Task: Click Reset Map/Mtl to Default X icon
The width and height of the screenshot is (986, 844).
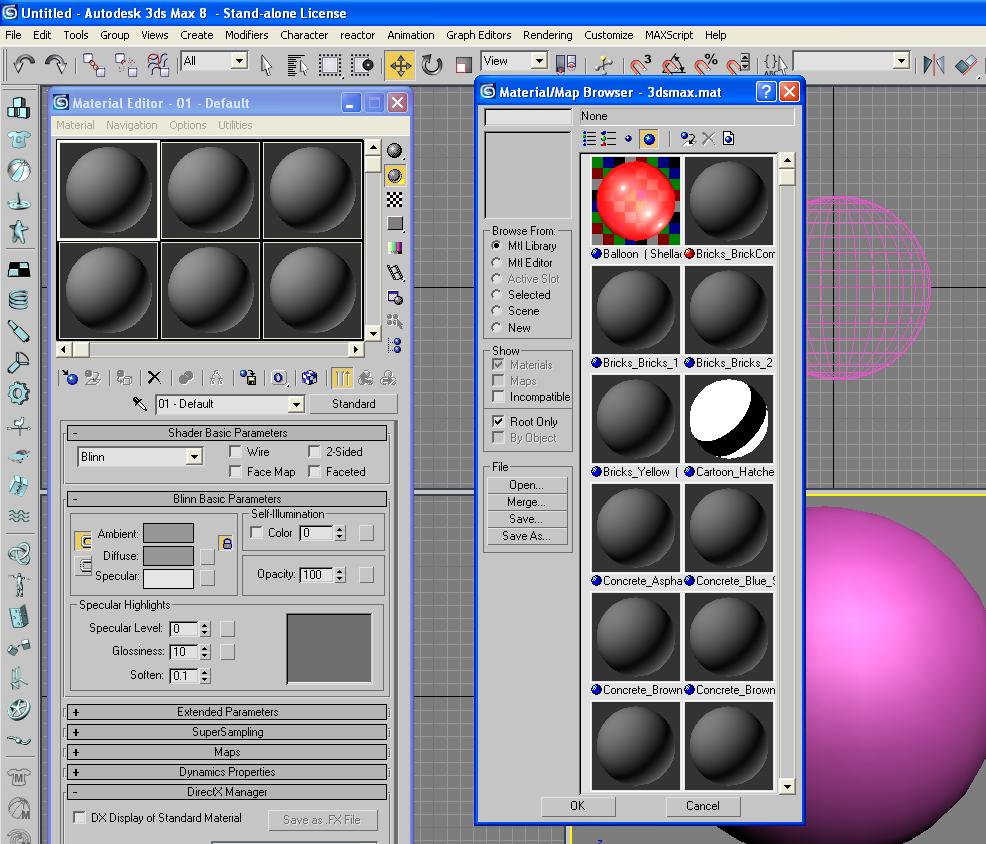Action: tap(154, 377)
